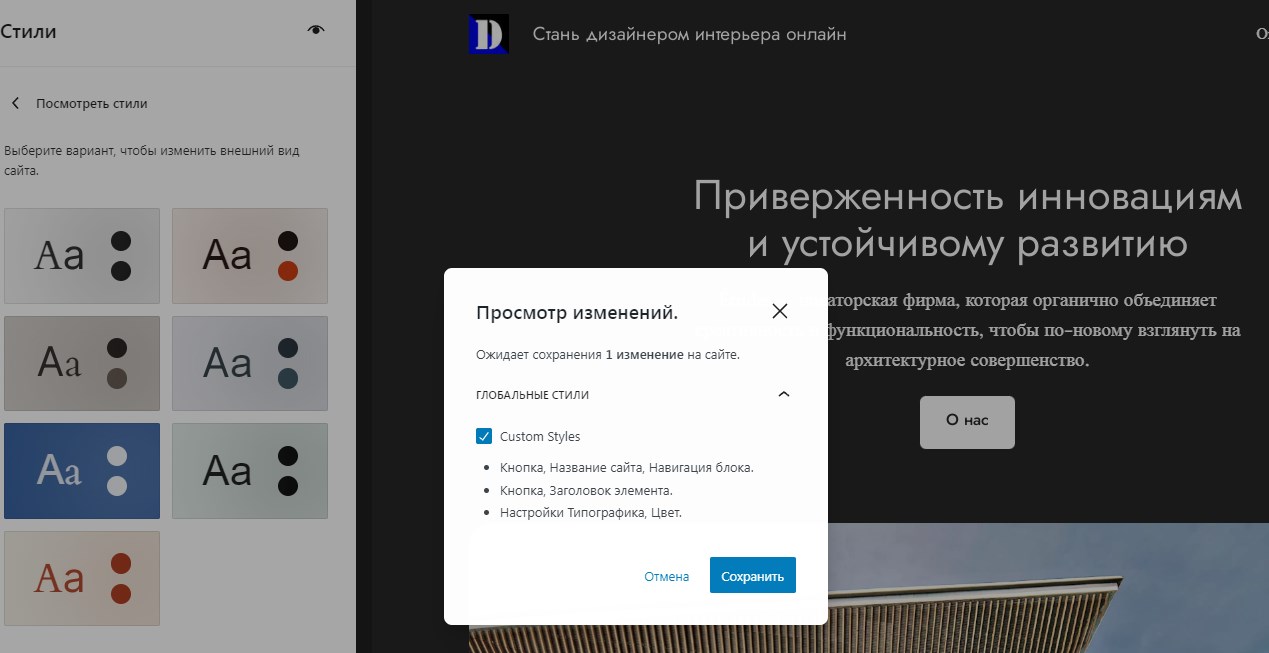Click the О нас button on page

tap(967, 422)
